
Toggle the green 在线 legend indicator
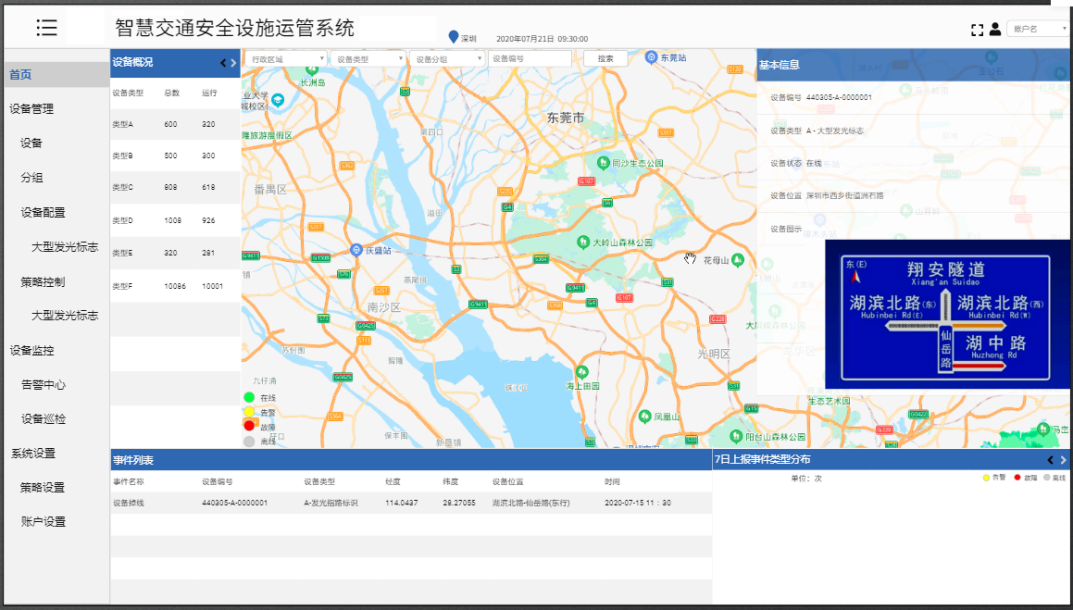coord(249,398)
